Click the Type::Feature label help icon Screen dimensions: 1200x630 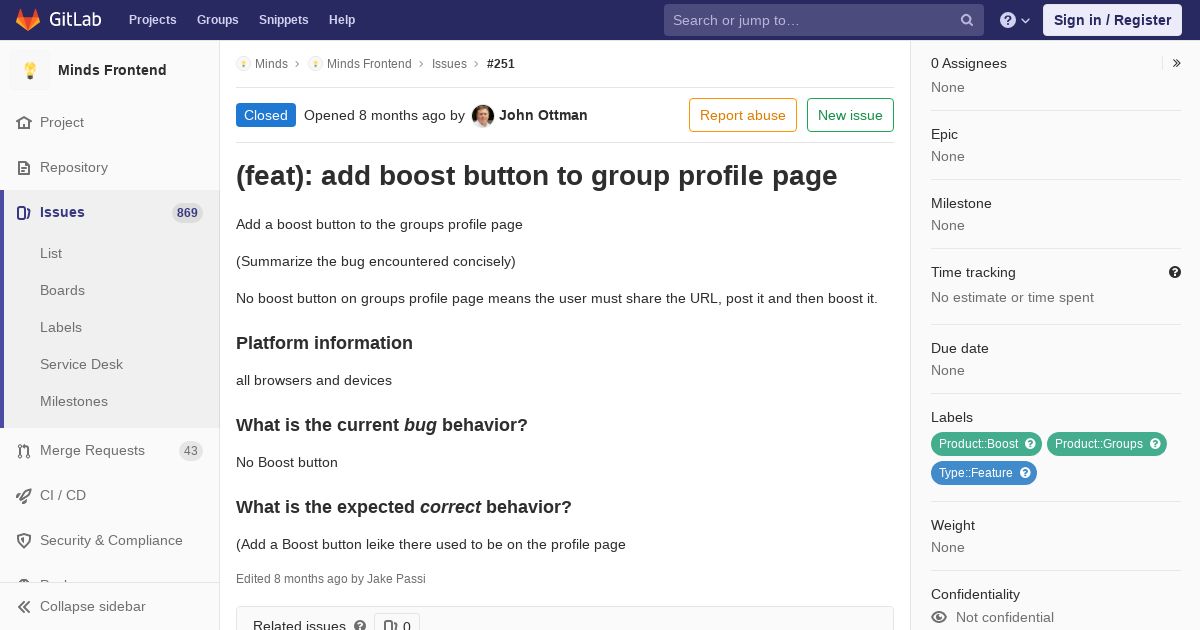coord(1025,473)
